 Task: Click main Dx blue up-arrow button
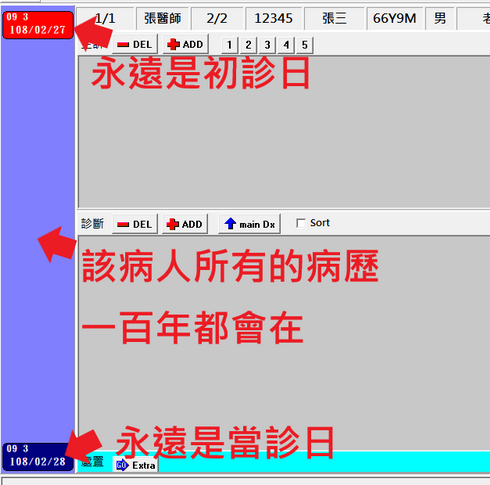249,224
